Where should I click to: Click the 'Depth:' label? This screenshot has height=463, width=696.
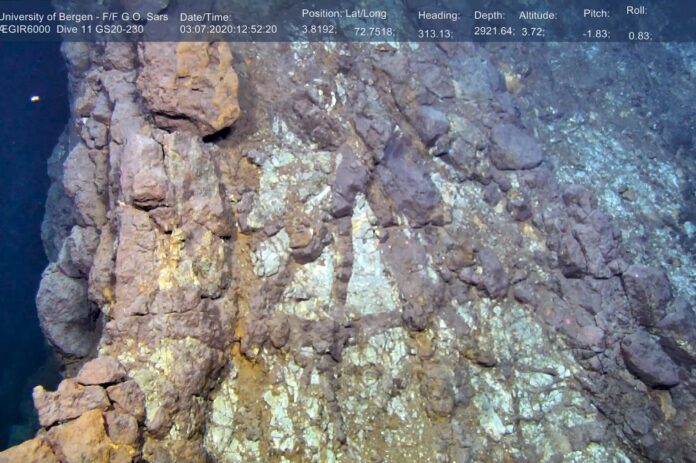490,16
